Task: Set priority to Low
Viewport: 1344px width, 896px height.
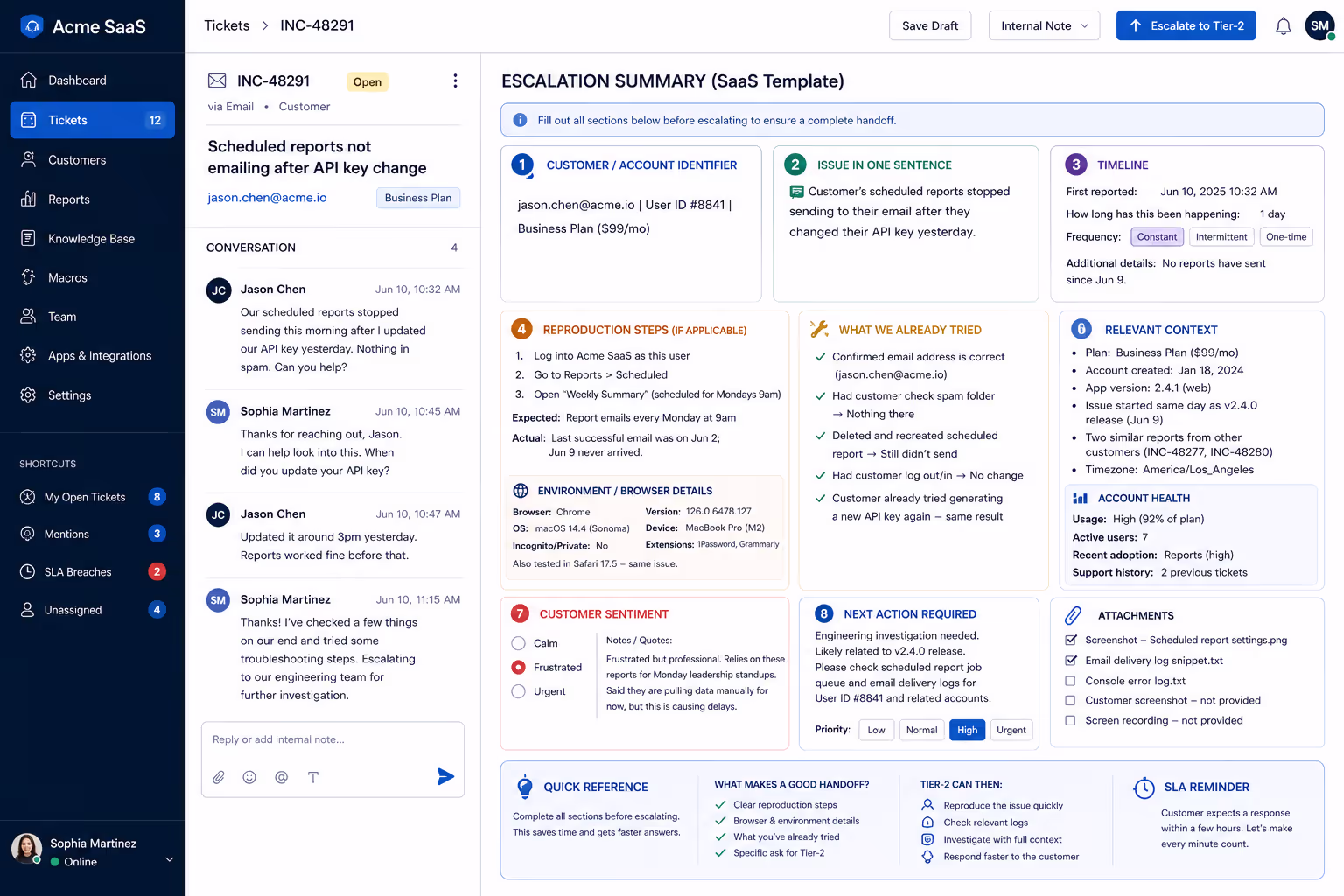Action: coord(877,730)
